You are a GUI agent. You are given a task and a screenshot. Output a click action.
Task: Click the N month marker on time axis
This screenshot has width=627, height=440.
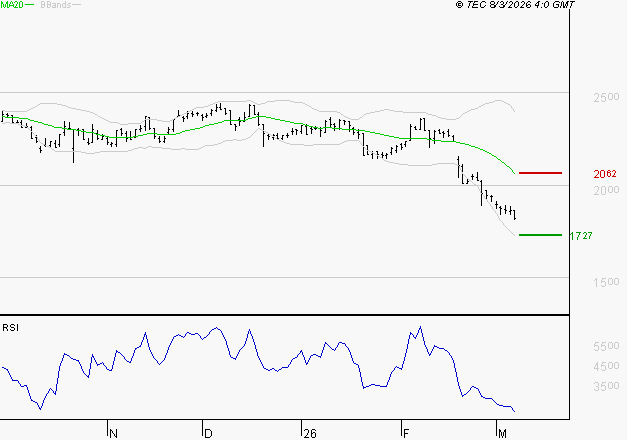coord(113,433)
